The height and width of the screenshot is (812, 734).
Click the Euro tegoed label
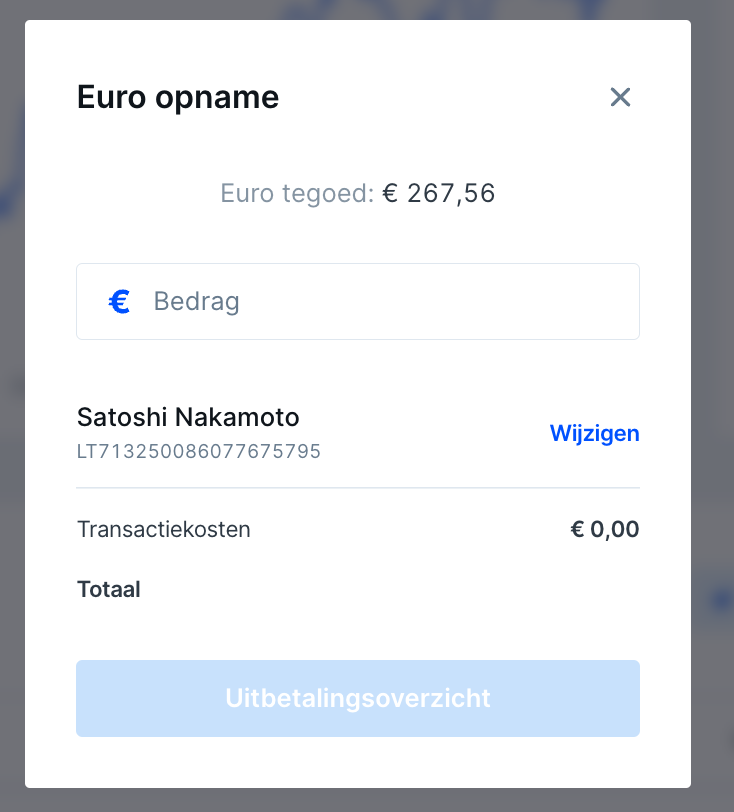point(297,194)
